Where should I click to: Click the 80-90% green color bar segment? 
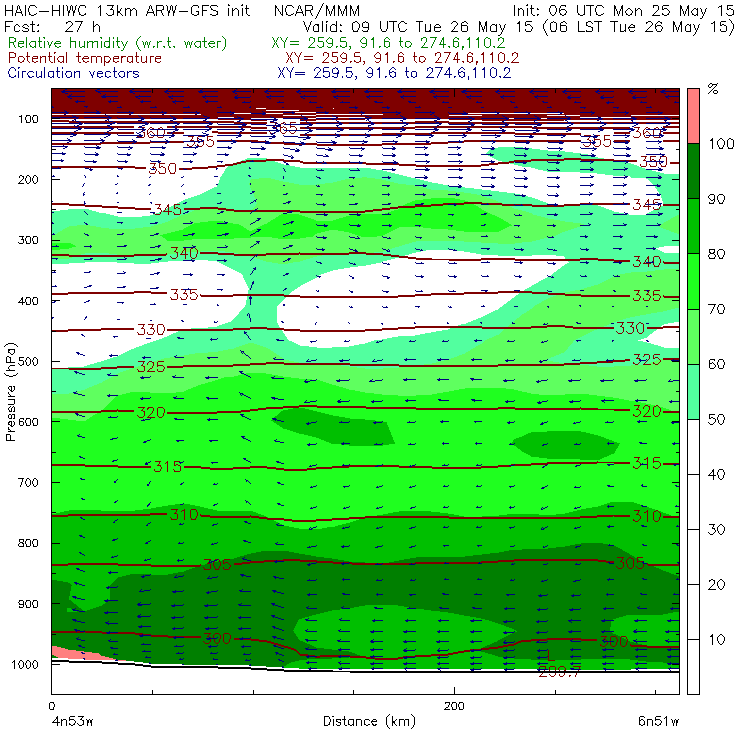point(693,226)
